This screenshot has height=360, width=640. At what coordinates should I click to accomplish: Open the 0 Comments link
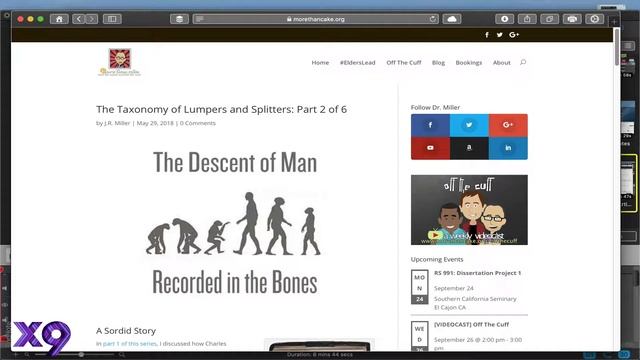pos(198,123)
